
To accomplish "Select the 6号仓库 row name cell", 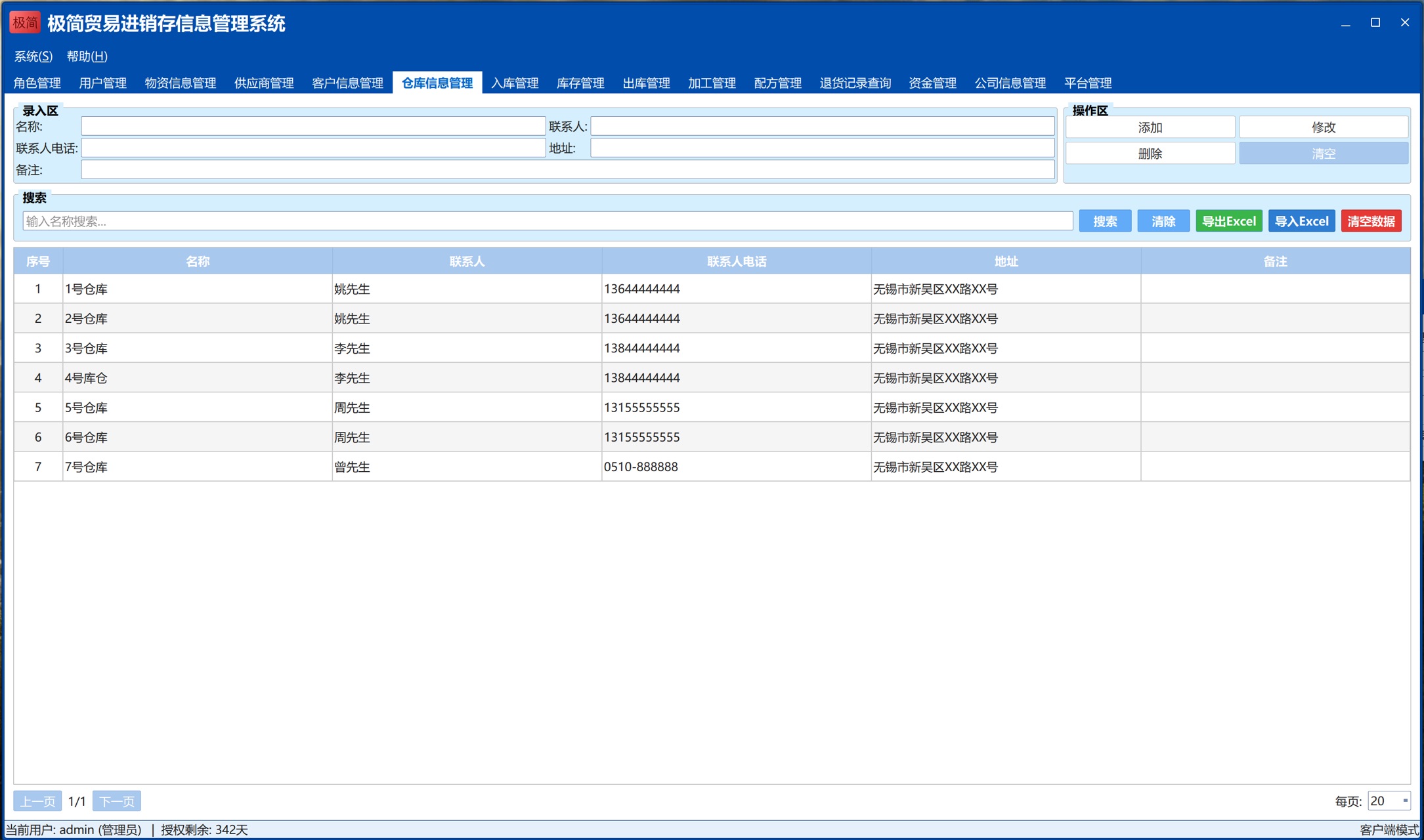I will click(x=198, y=437).
